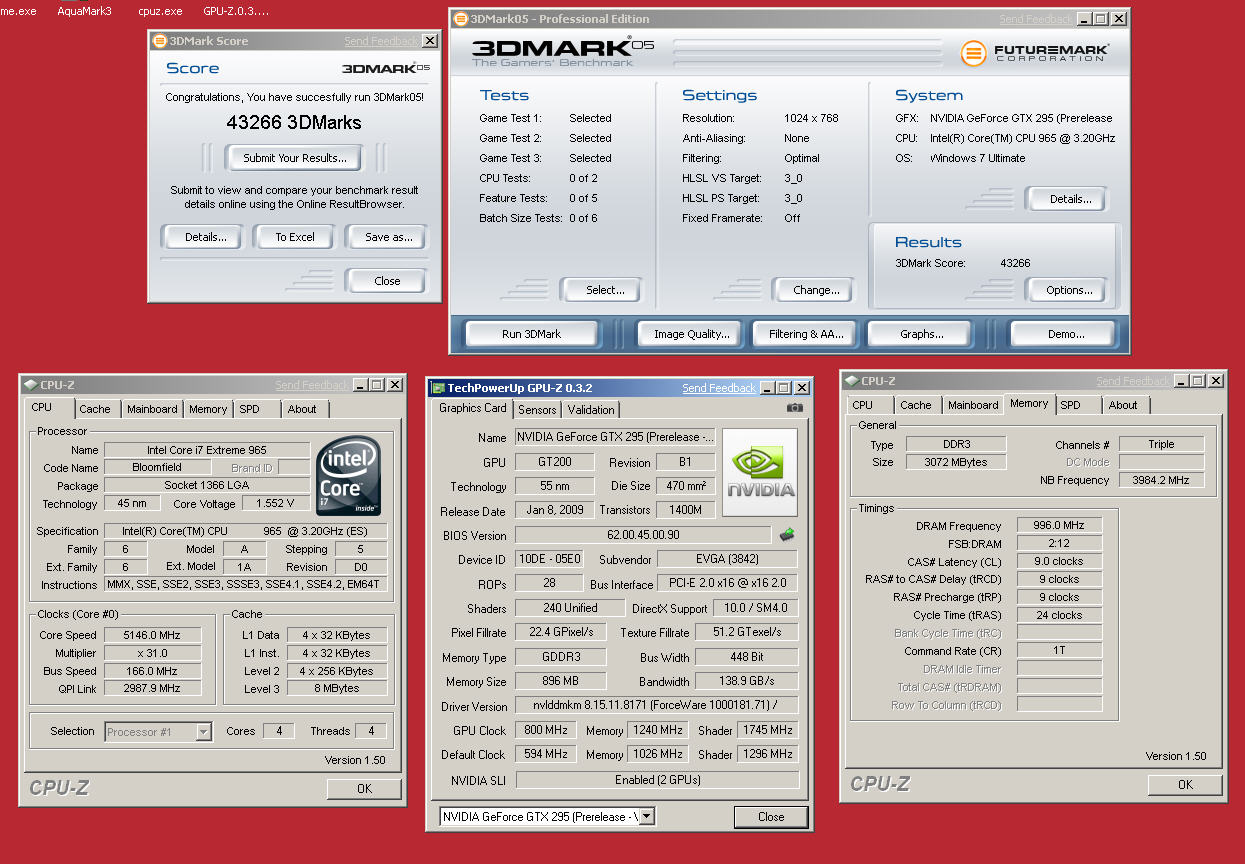Open Graphs button in 3DMark05
The width and height of the screenshot is (1245, 864).
tap(922, 334)
